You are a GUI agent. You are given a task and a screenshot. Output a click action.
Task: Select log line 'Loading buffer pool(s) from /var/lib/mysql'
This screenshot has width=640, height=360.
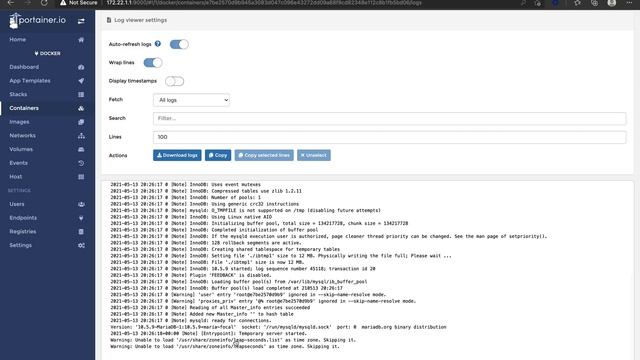click(239, 282)
